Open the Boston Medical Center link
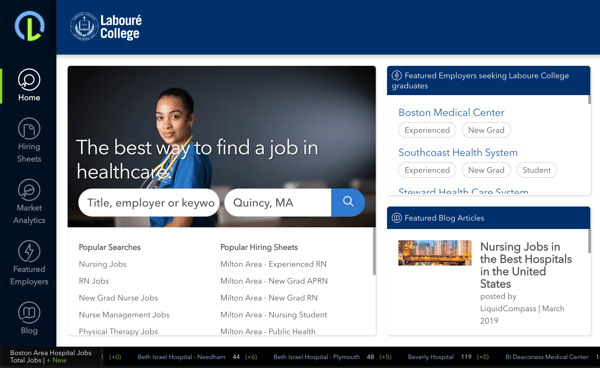Screen dimensions: 600x368 (x=451, y=112)
